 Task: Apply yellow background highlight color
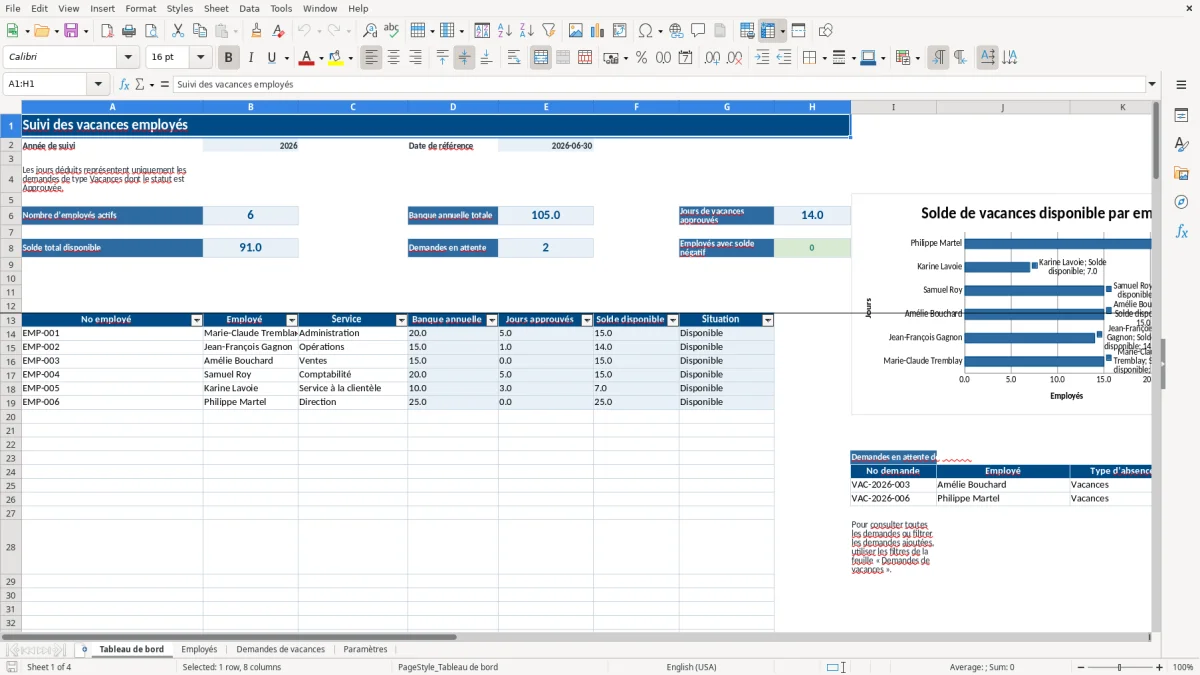(336, 58)
